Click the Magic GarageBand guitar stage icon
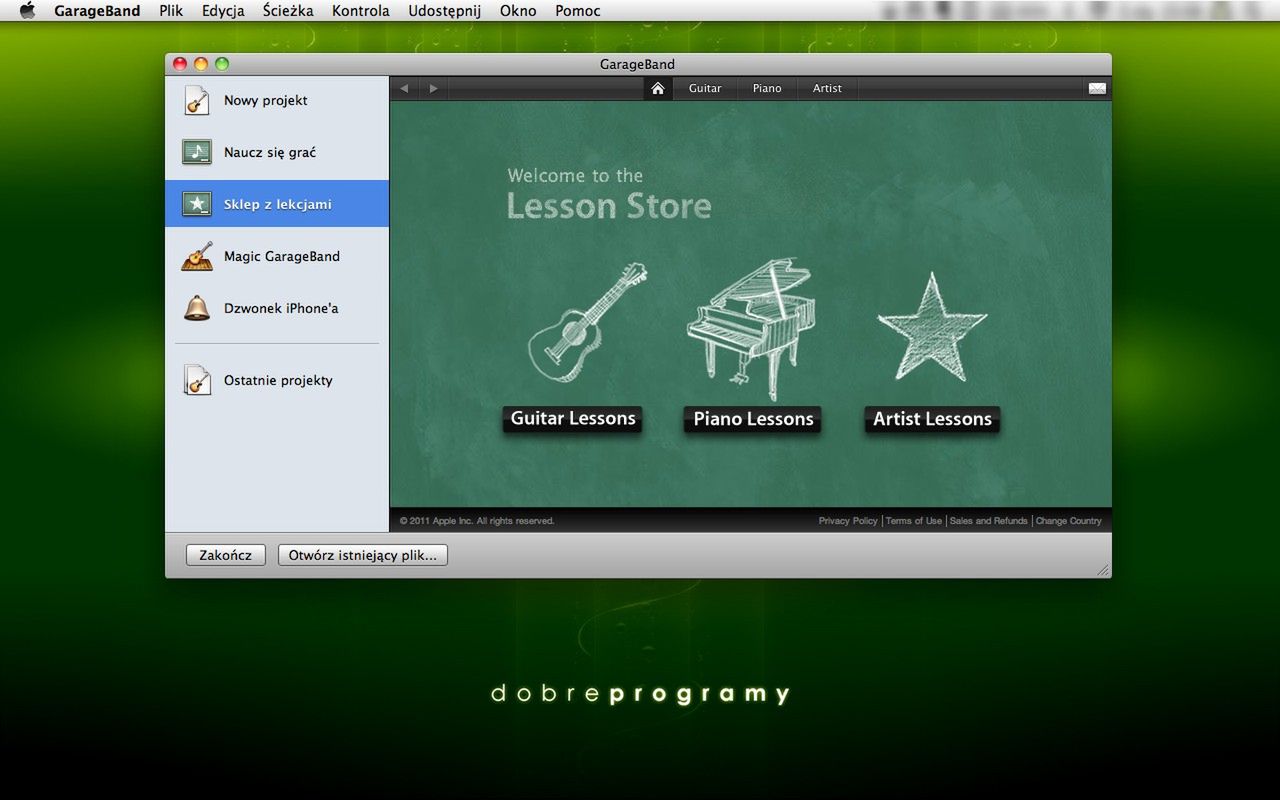1280x800 pixels. (197, 256)
